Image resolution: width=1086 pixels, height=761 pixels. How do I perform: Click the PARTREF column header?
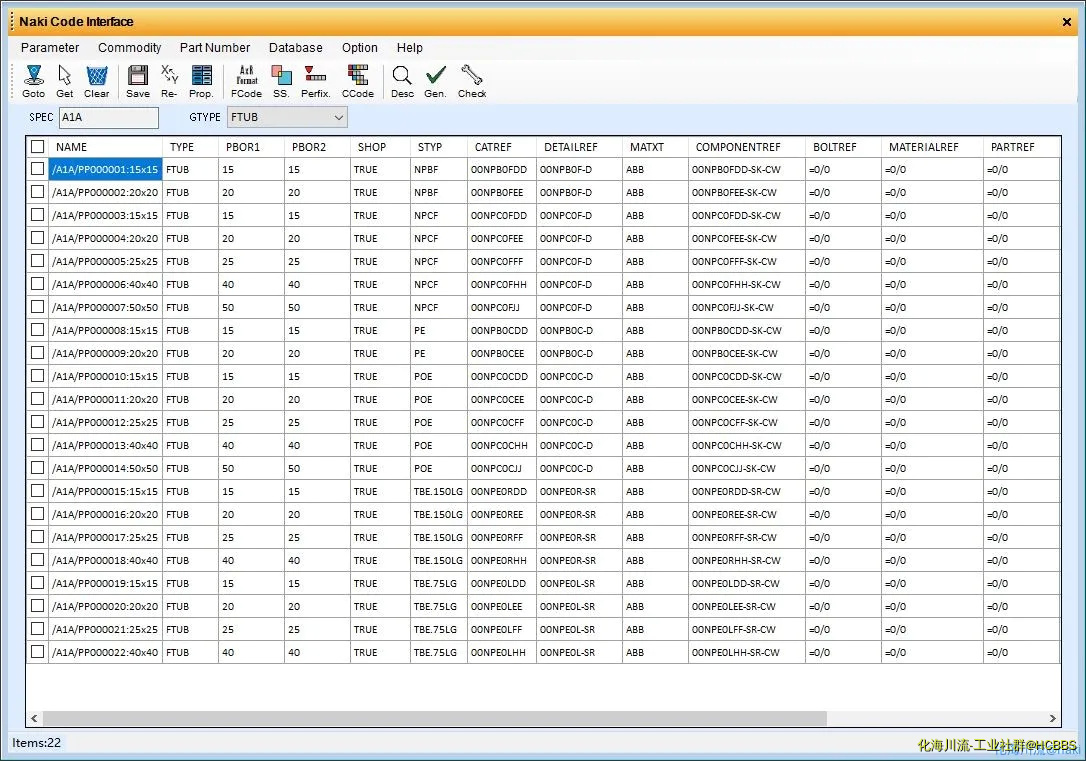pyautogui.click(x=1022, y=147)
